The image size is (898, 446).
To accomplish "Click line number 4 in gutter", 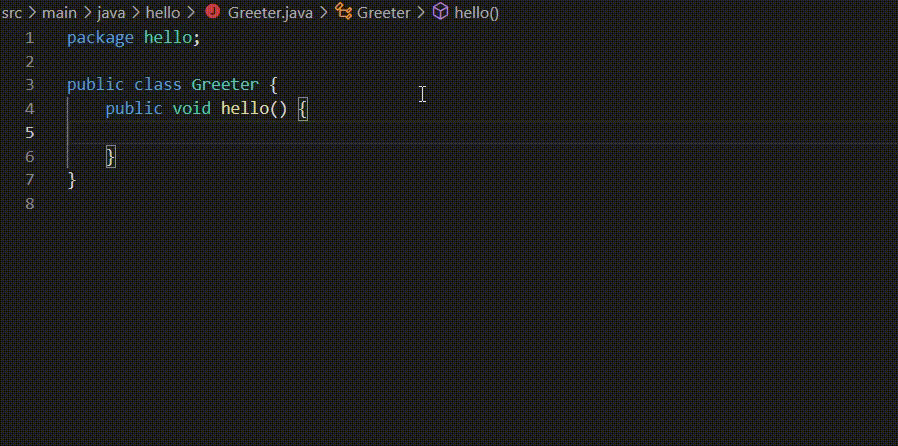I will pyautogui.click(x=30, y=109).
